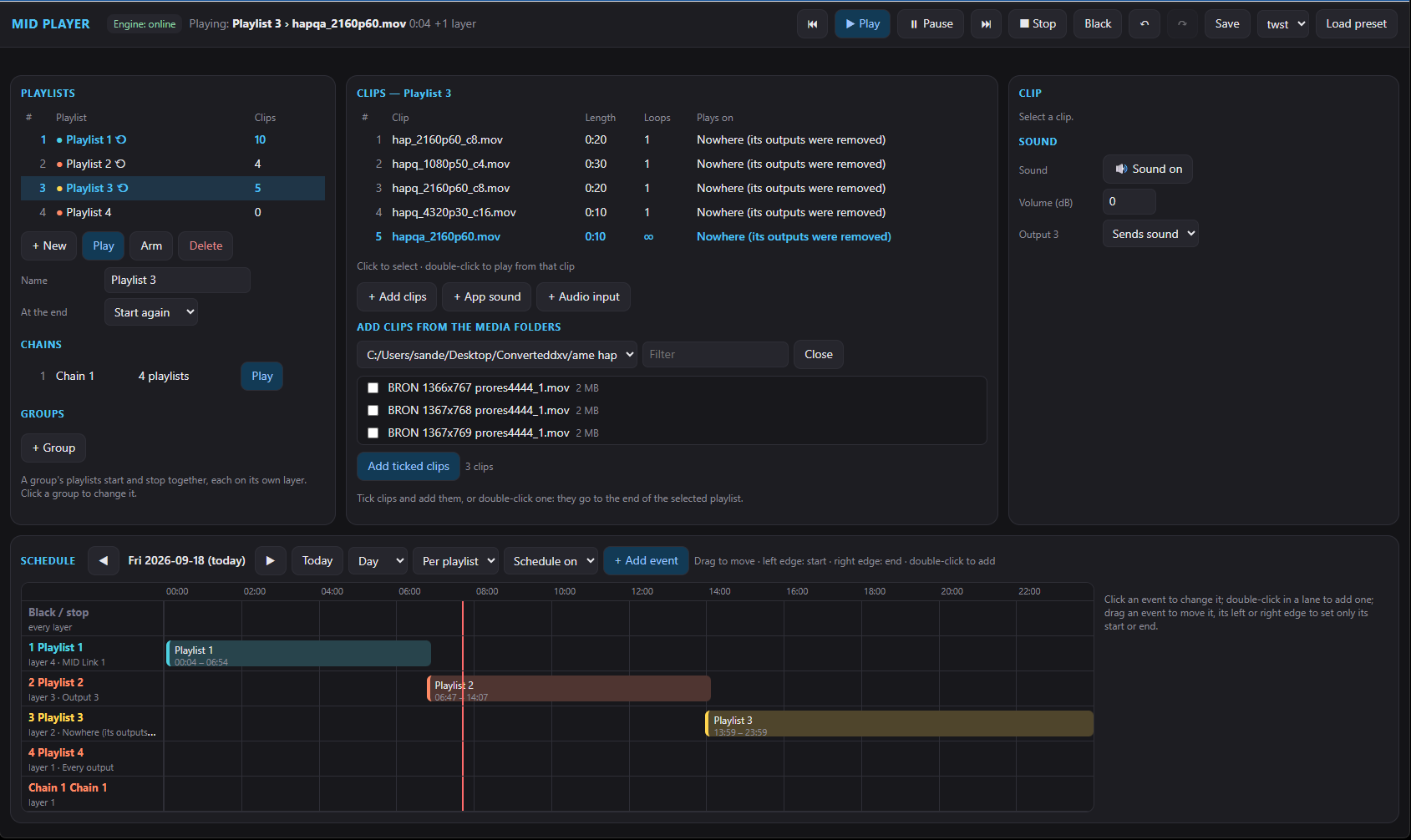Image resolution: width=1411 pixels, height=840 pixels.
Task: Stop playback with the Stop button
Action: tap(1038, 24)
